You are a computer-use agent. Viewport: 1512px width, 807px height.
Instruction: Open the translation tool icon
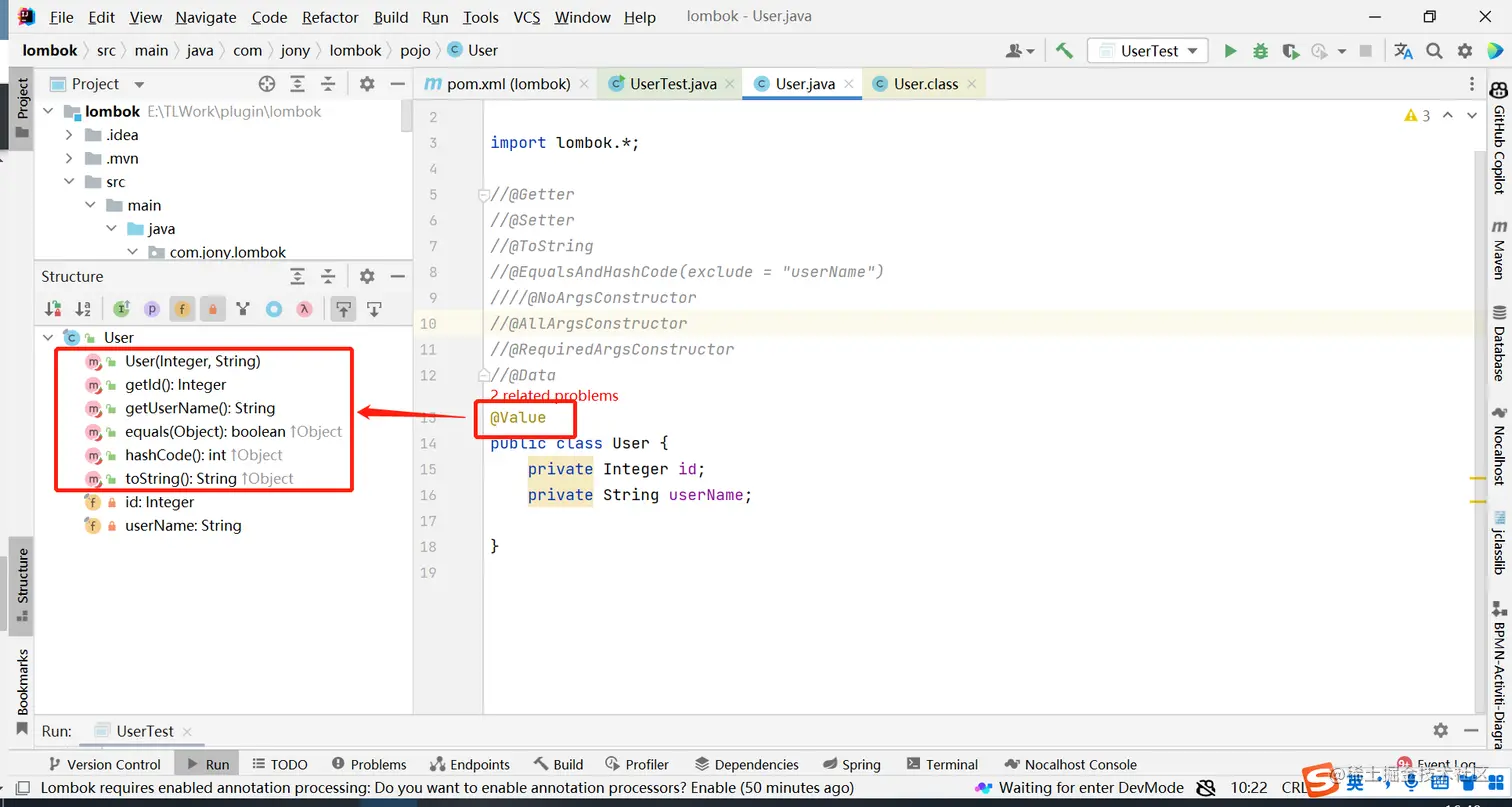[x=1404, y=51]
